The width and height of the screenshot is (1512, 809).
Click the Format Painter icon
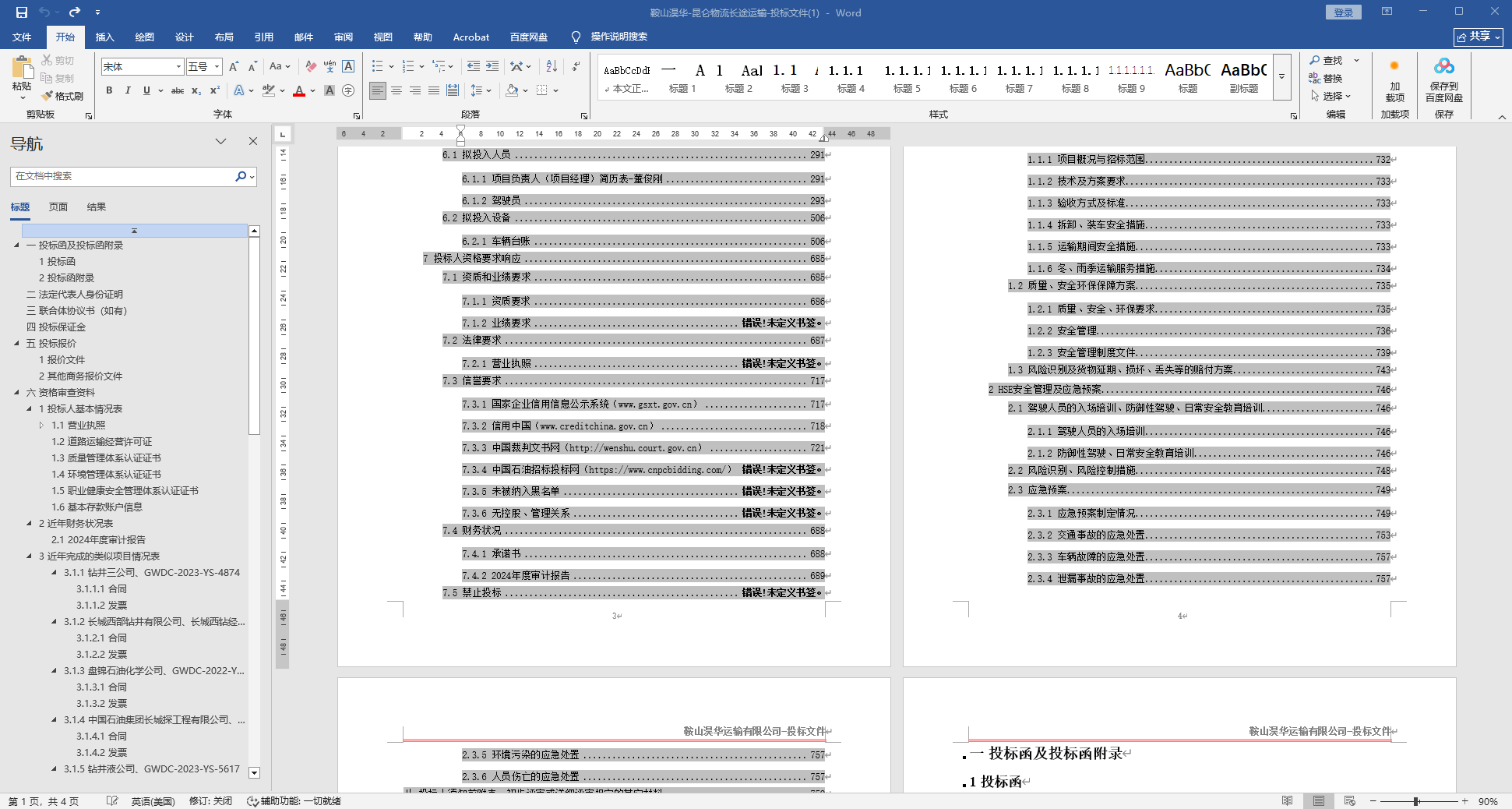click(62, 96)
